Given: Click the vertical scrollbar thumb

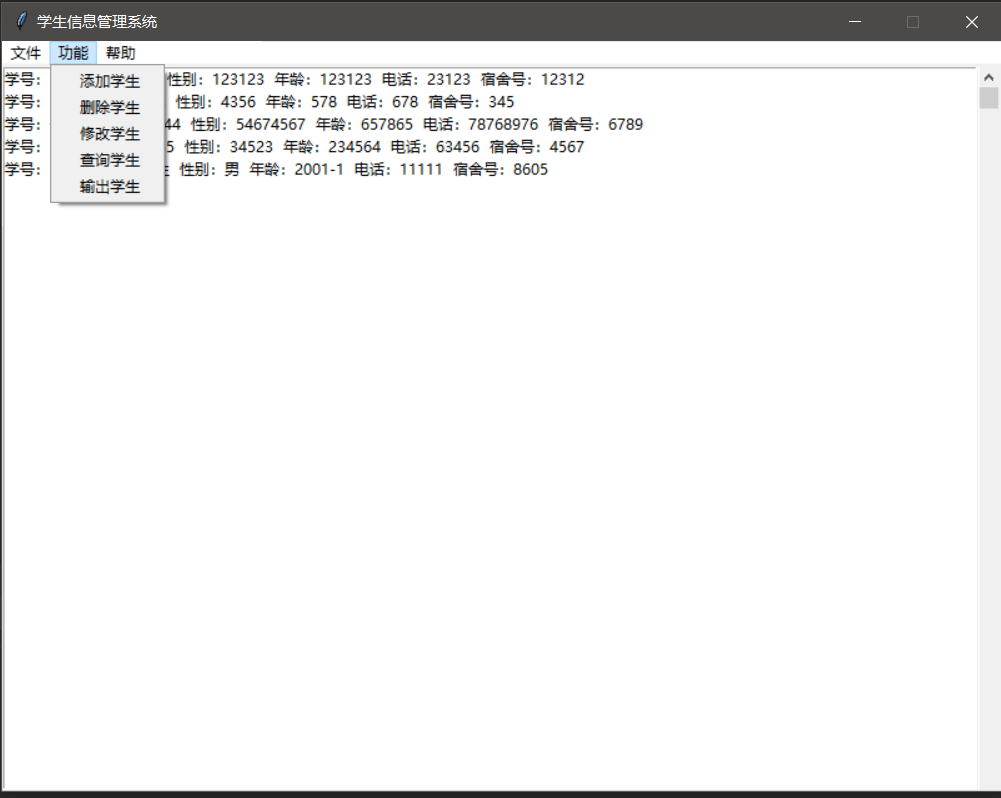Looking at the screenshot, I should (988, 98).
